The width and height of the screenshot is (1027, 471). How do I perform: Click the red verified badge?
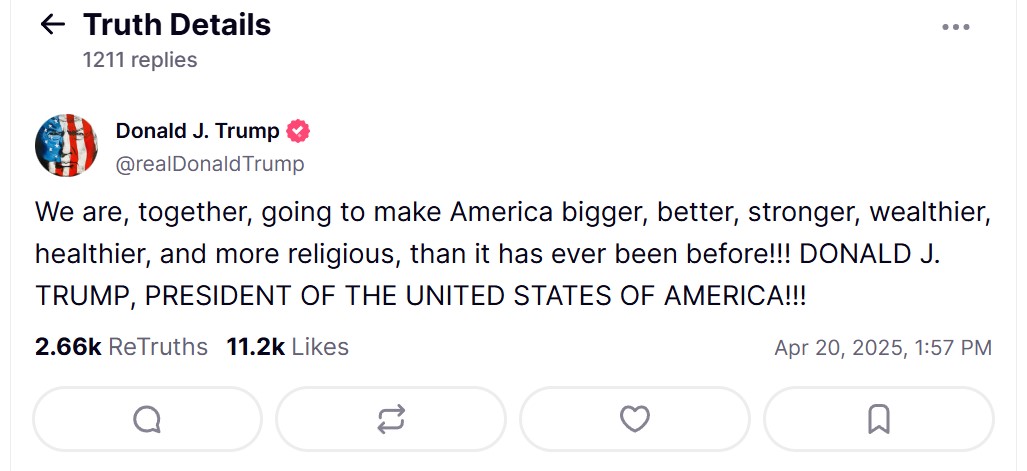coord(298,131)
